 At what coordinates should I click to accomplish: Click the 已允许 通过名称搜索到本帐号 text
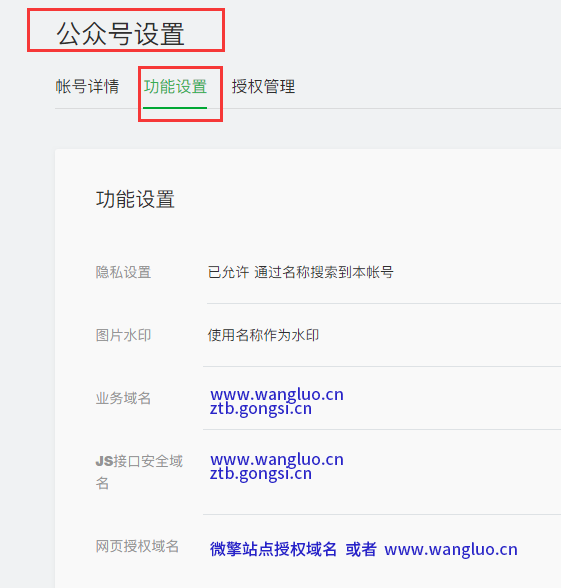click(301, 272)
